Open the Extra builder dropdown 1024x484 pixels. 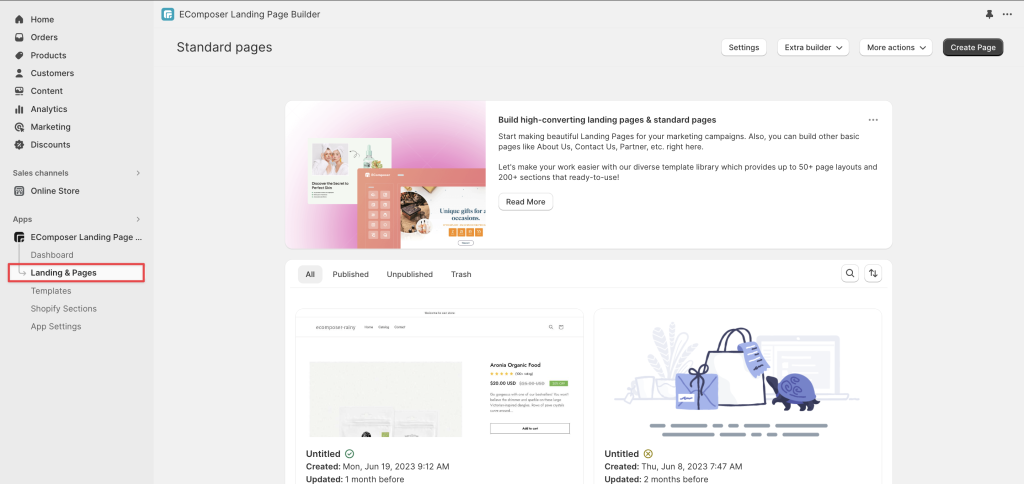click(x=813, y=47)
